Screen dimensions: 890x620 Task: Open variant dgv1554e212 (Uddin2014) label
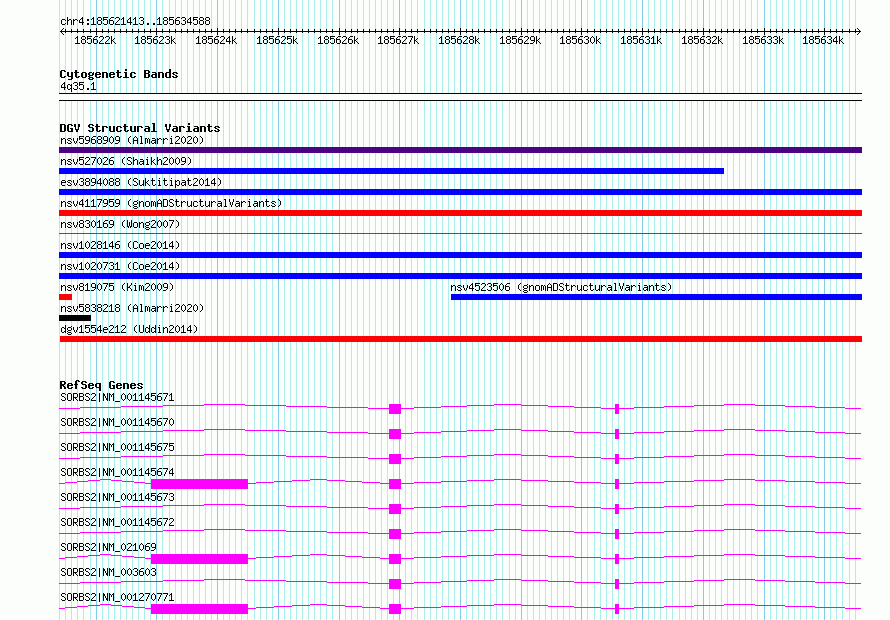[x=129, y=329]
